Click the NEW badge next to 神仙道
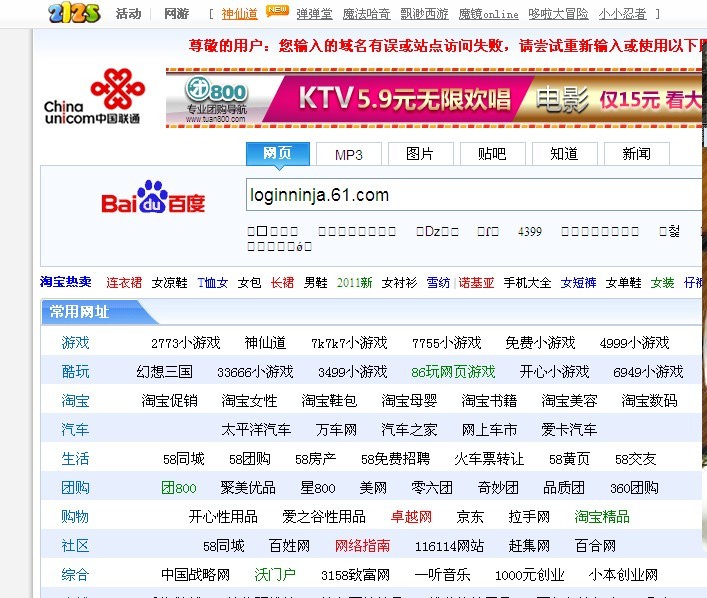Image resolution: width=707 pixels, height=598 pixels. [x=277, y=11]
